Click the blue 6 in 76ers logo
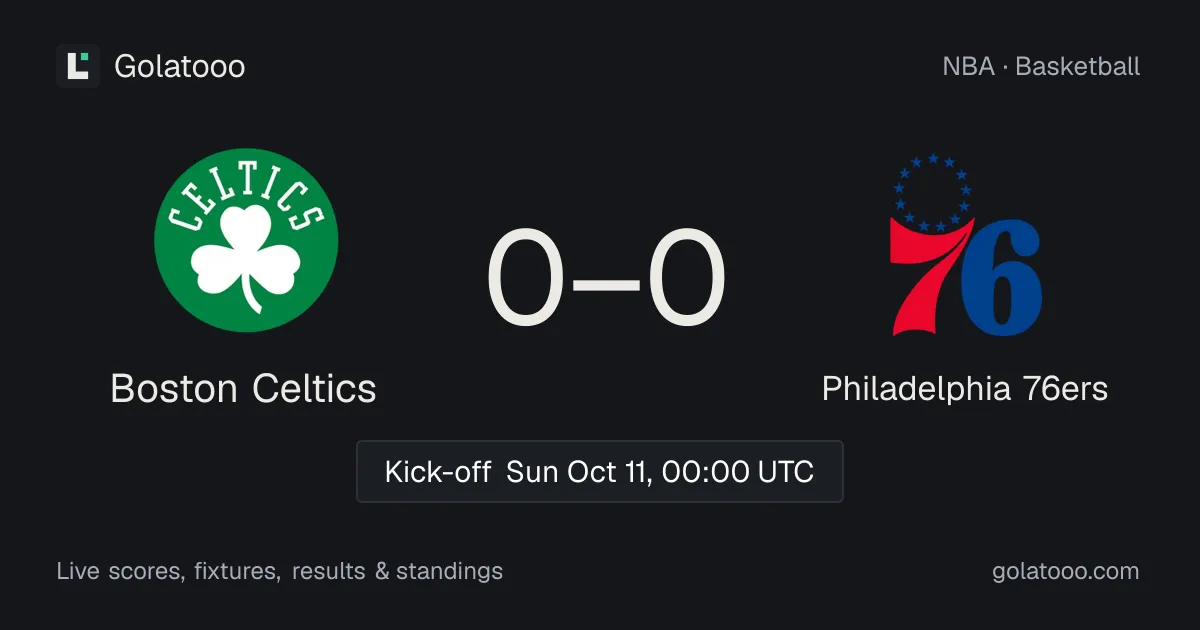 pyautogui.click(x=1002, y=280)
